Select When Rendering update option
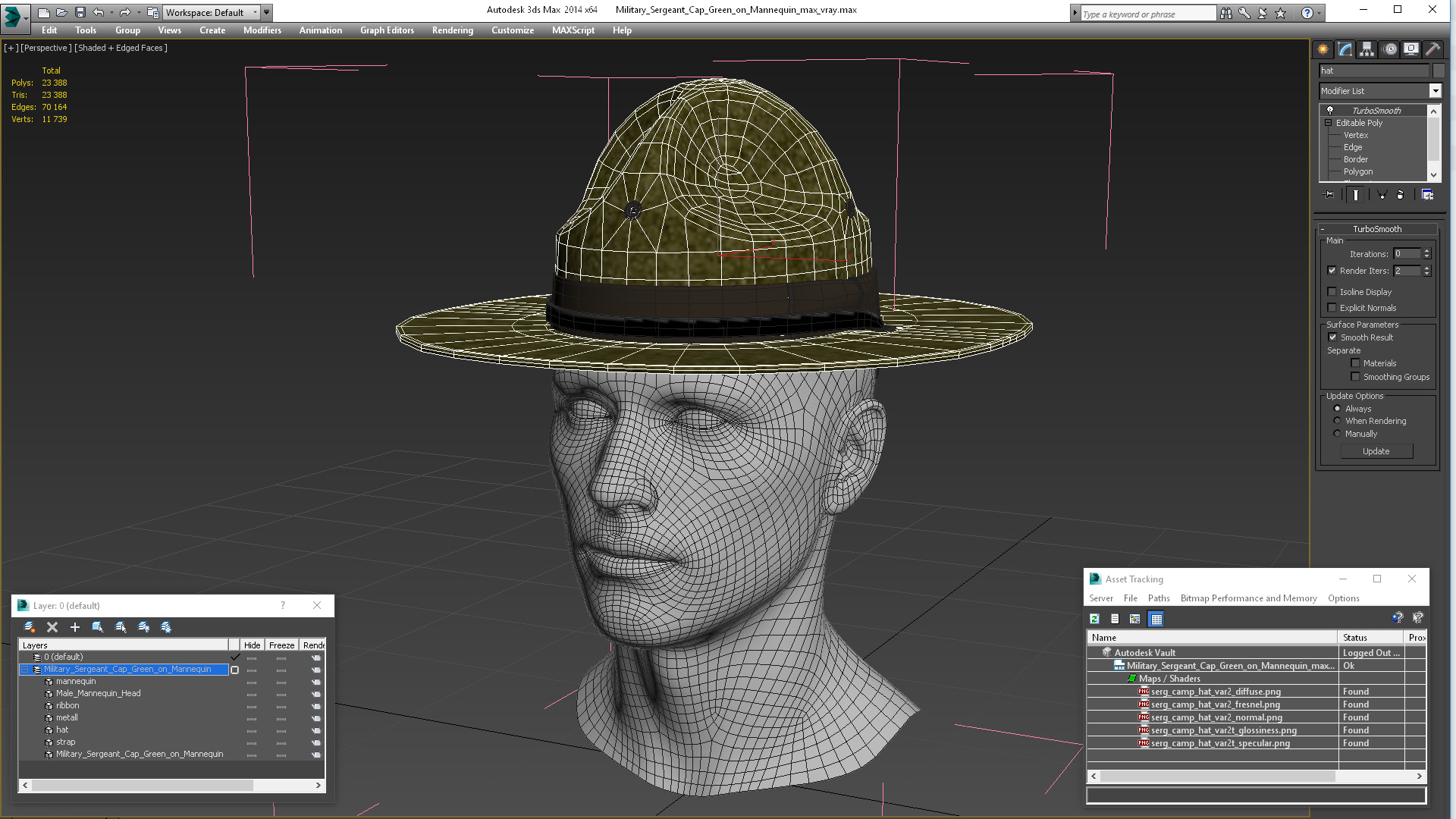Viewport: 1456px width, 819px height. click(x=1338, y=421)
